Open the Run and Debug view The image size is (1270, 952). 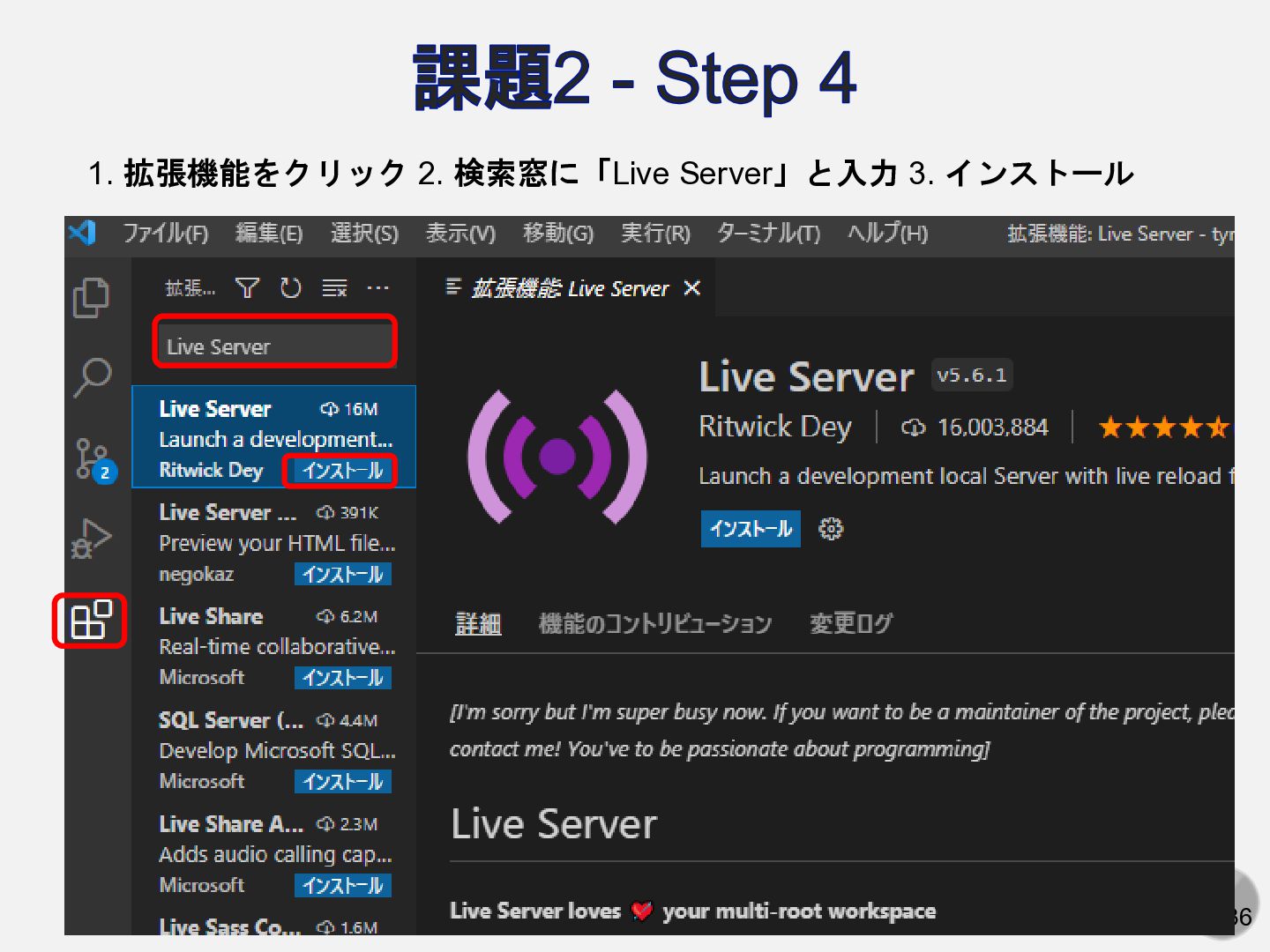click(92, 538)
